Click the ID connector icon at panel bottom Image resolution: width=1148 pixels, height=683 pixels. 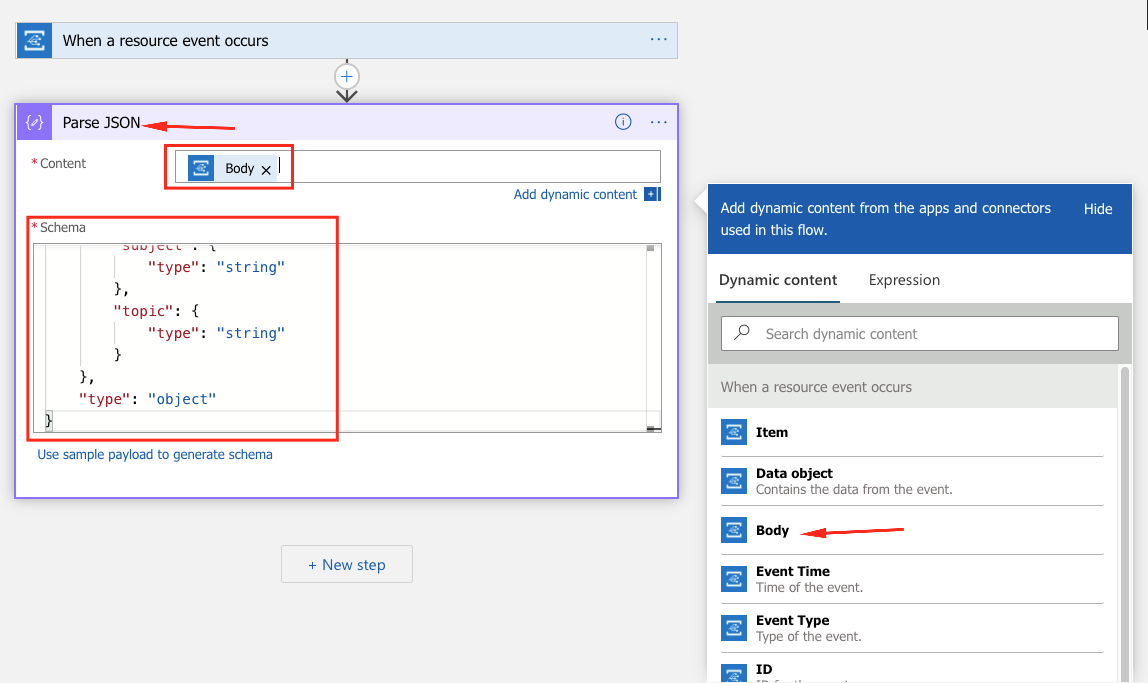pyautogui.click(x=733, y=673)
